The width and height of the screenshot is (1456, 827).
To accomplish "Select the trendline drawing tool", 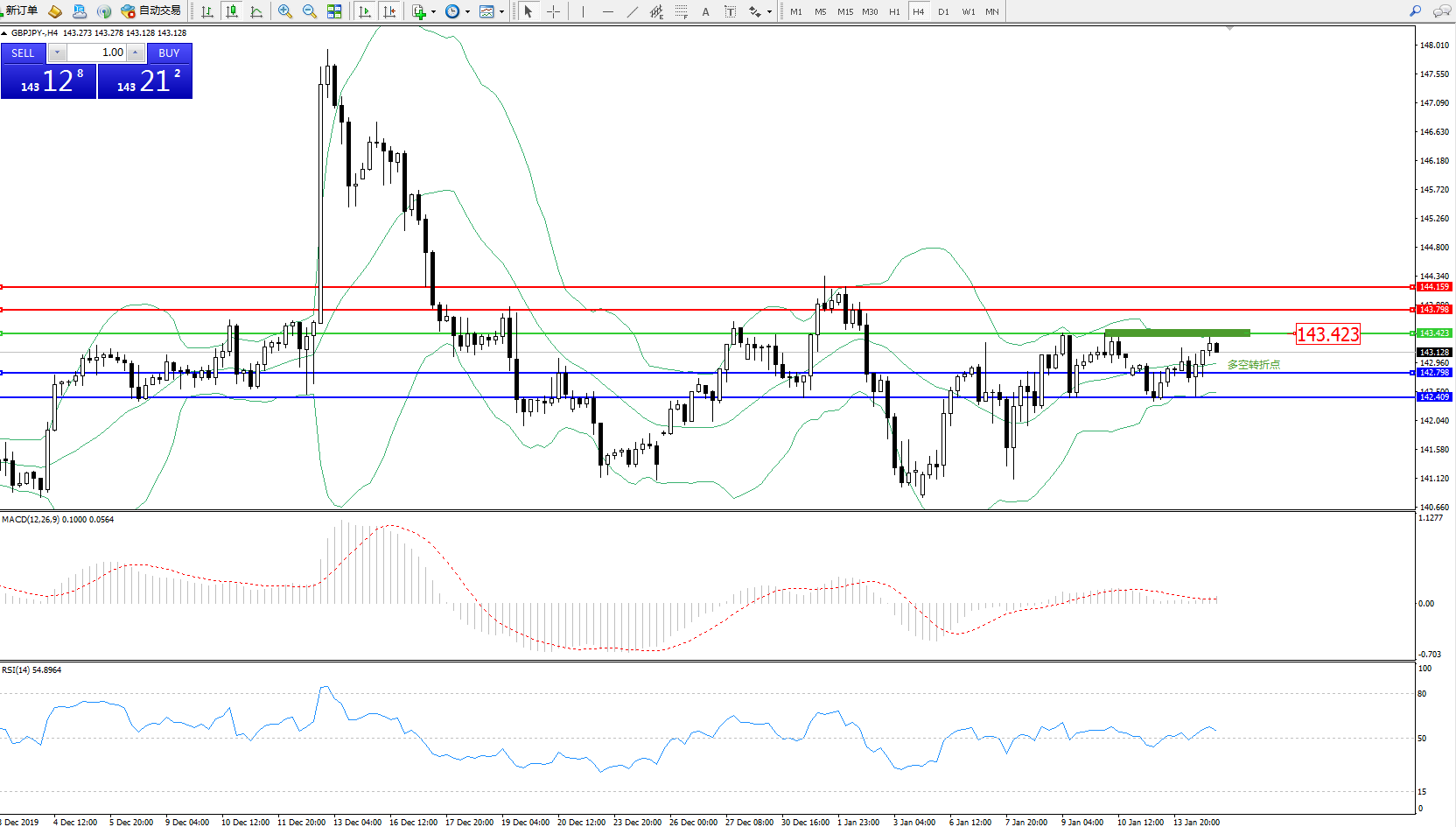I will [632, 11].
